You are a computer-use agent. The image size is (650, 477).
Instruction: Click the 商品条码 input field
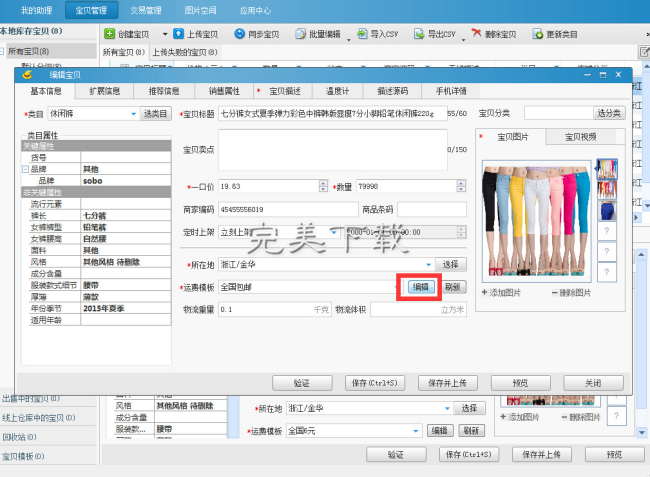click(432, 210)
